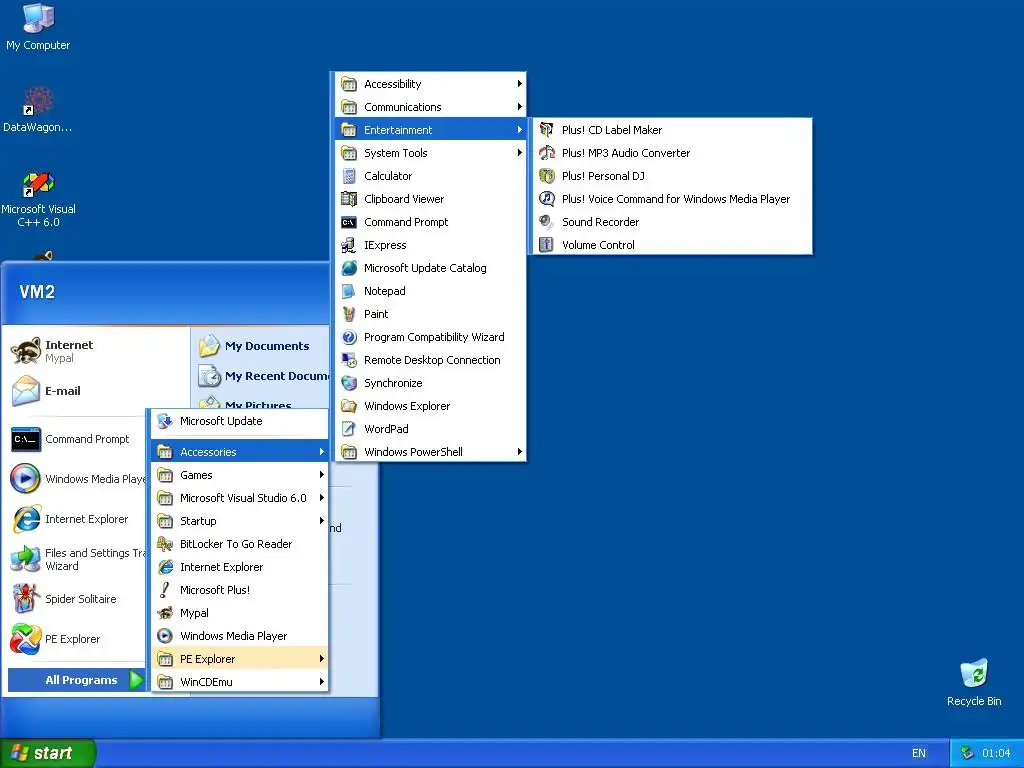Image resolution: width=1024 pixels, height=768 pixels.
Task: Select the Accessories menu entry
Action: click(240, 452)
